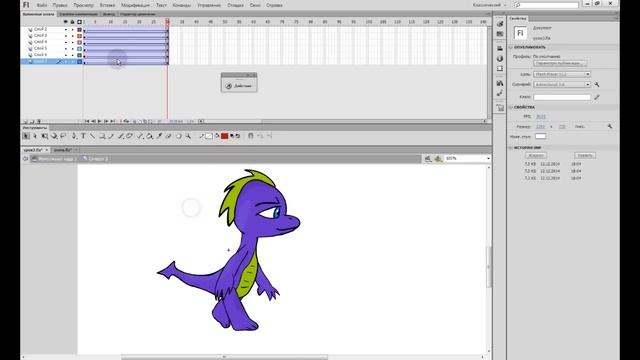
Task: Open the Классический workspace switcher
Action: (489, 5)
